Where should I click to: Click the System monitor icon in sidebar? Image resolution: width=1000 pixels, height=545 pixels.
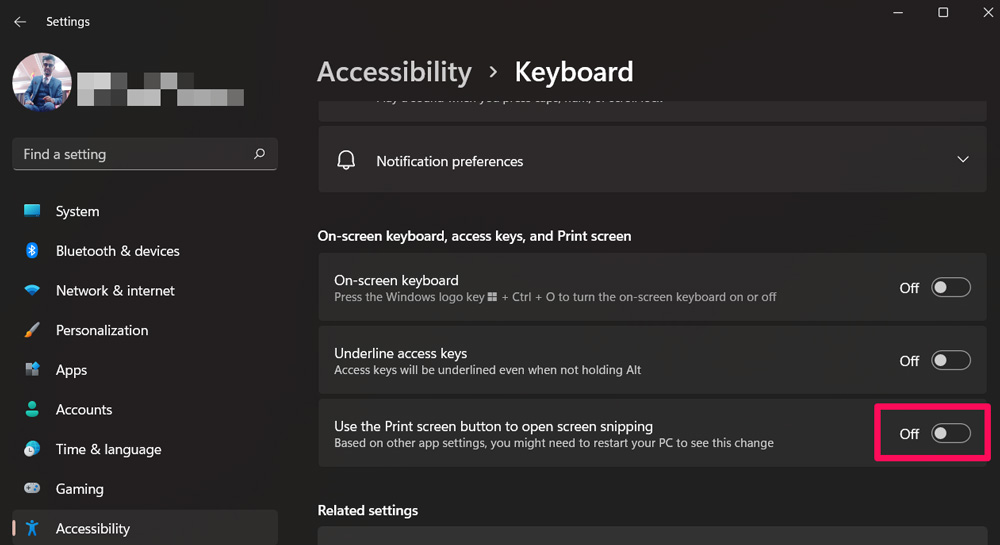(x=32, y=211)
